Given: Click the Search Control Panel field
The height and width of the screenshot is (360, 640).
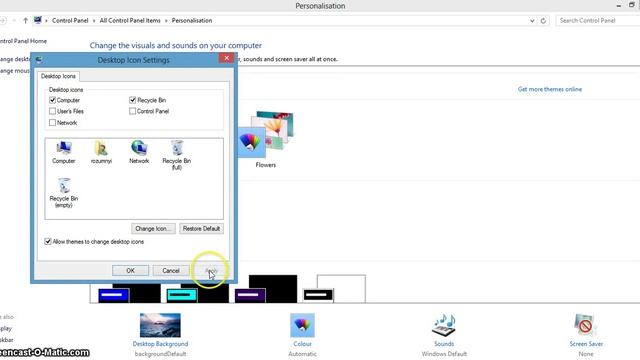Looking at the screenshot, I should pos(598,20).
